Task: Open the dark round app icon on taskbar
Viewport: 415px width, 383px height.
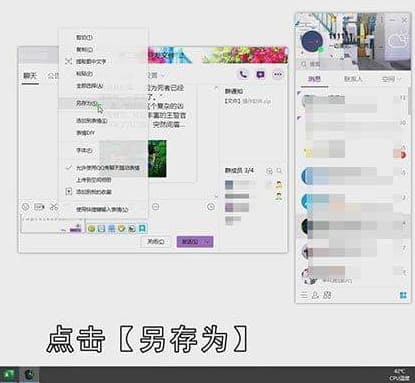Action: 29,375
